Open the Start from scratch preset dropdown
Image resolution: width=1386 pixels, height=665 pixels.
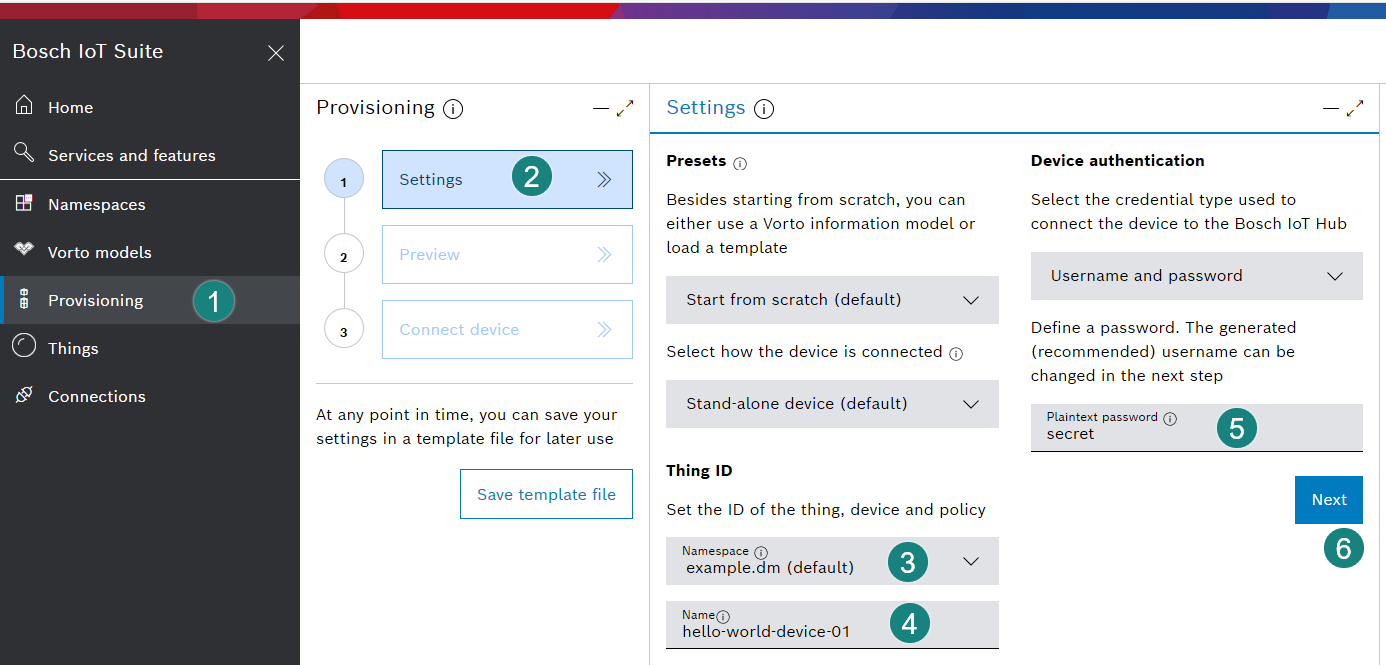click(x=832, y=300)
